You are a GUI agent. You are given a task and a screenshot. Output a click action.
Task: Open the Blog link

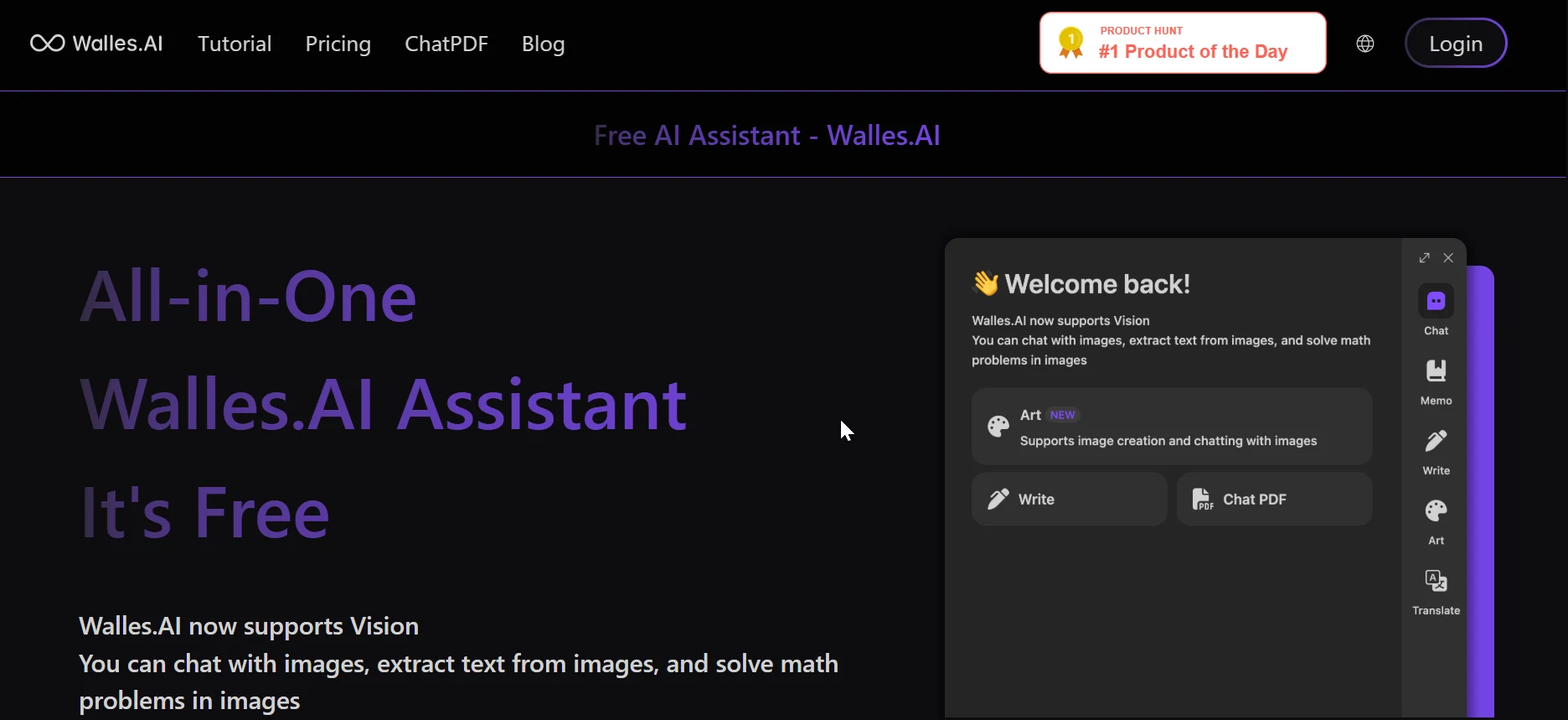(544, 44)
